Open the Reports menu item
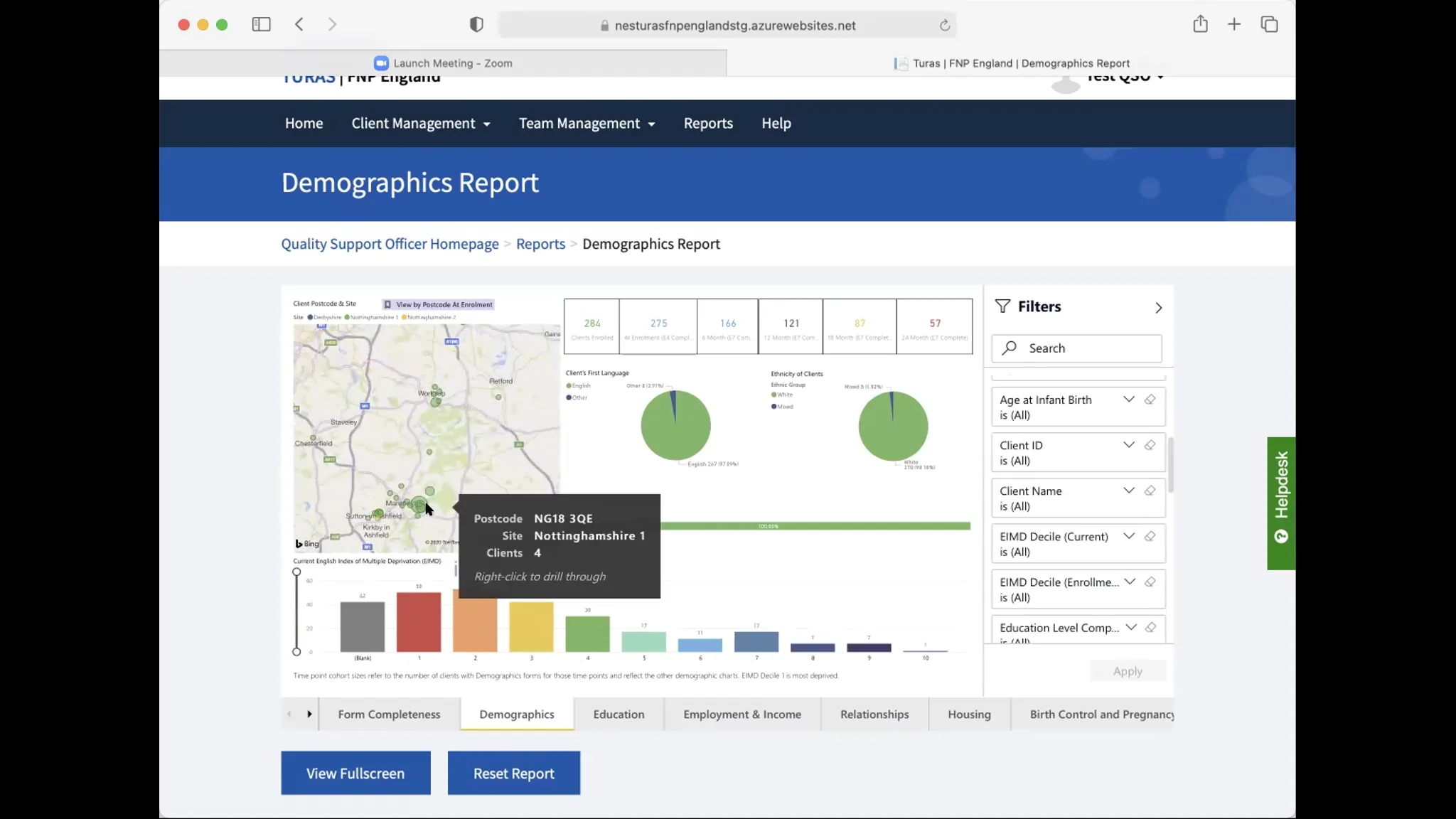This screenshot has height=819, width=1456. click(707, 123)
